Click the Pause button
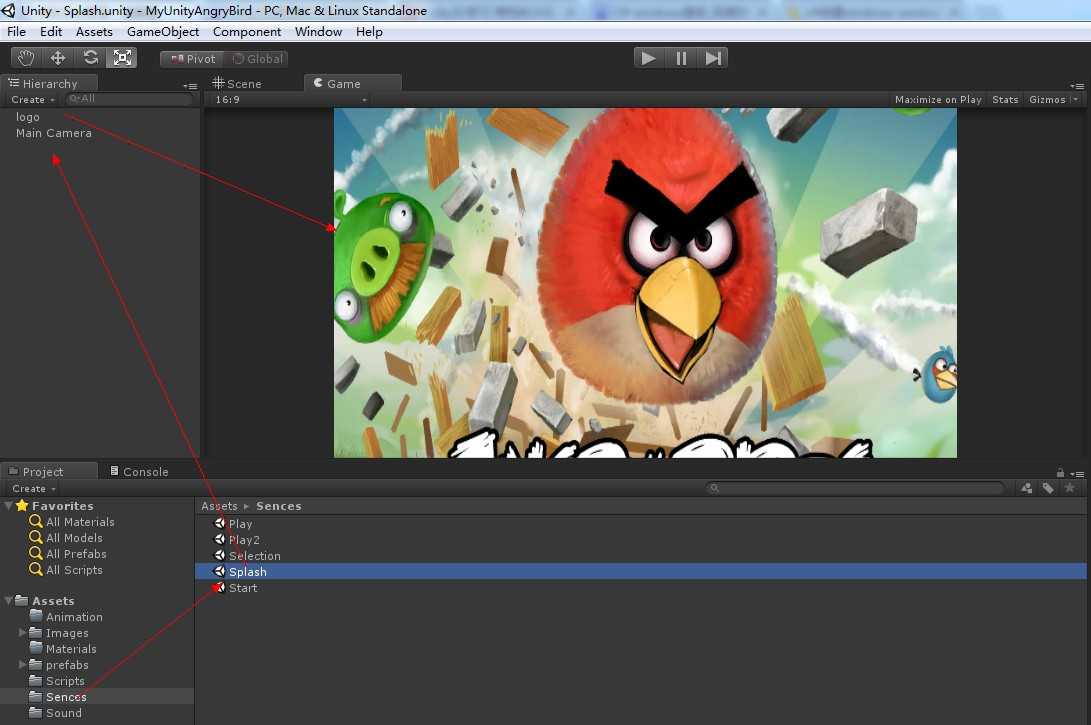Viewport: 1091px width, 725px height. [x=681, y=58]
